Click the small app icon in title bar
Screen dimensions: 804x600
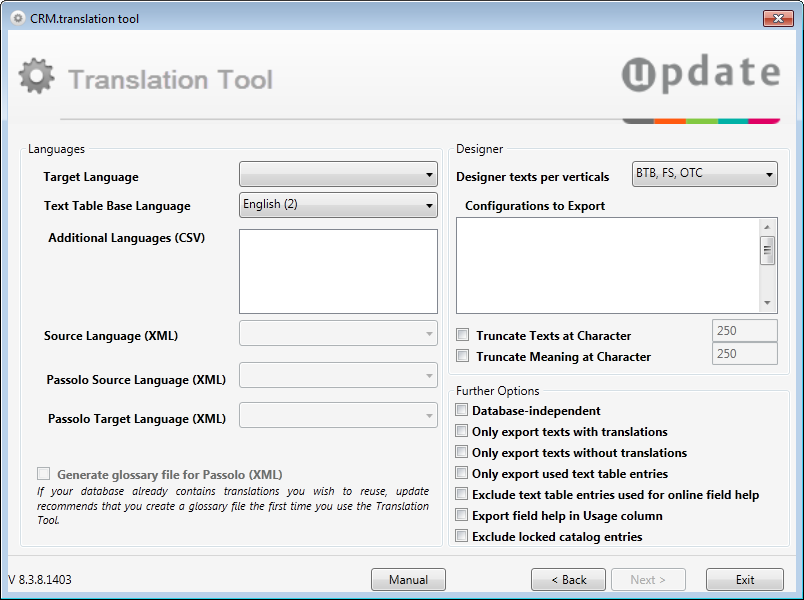18,18
